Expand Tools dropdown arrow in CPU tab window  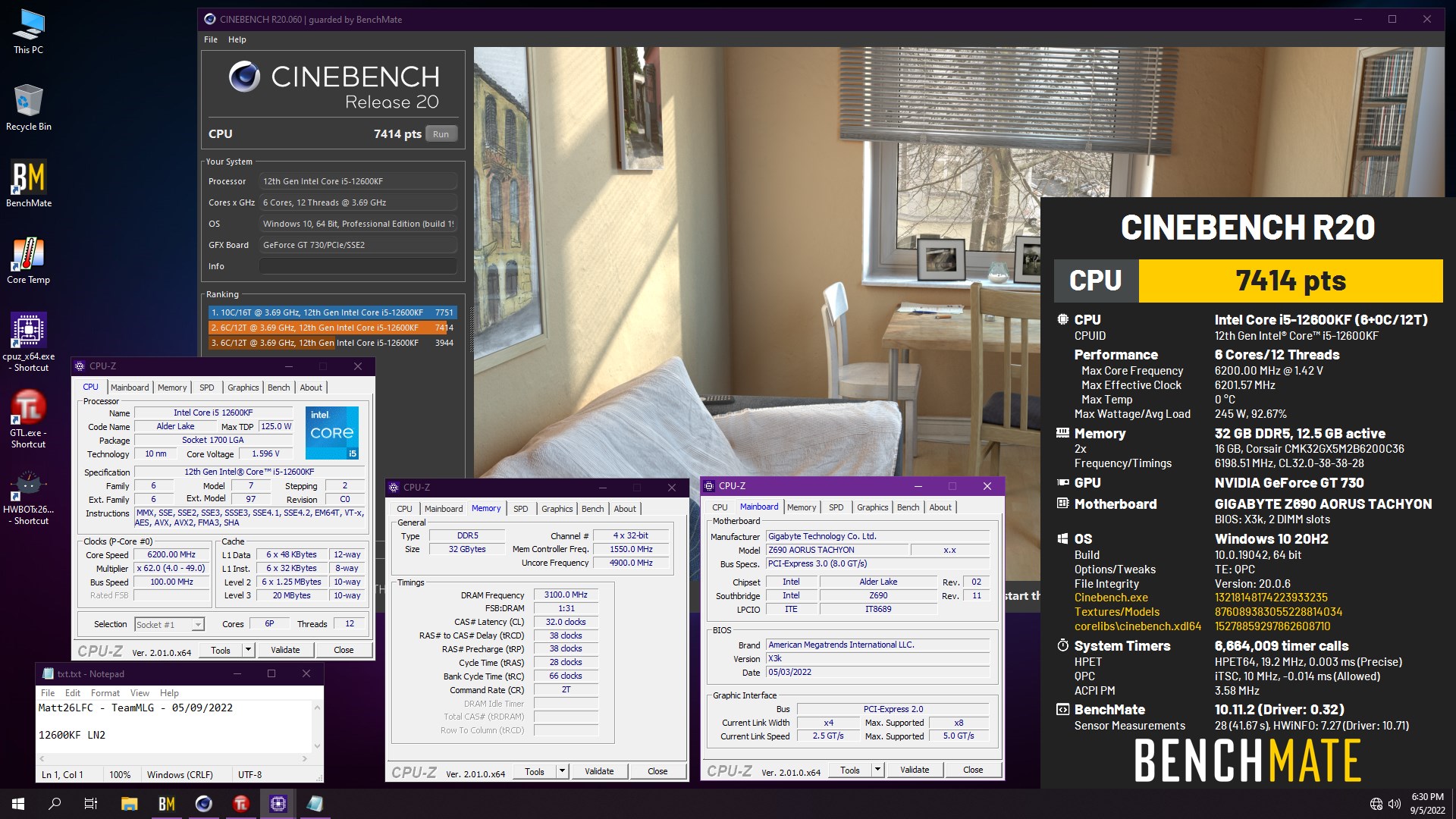[247, 650]
